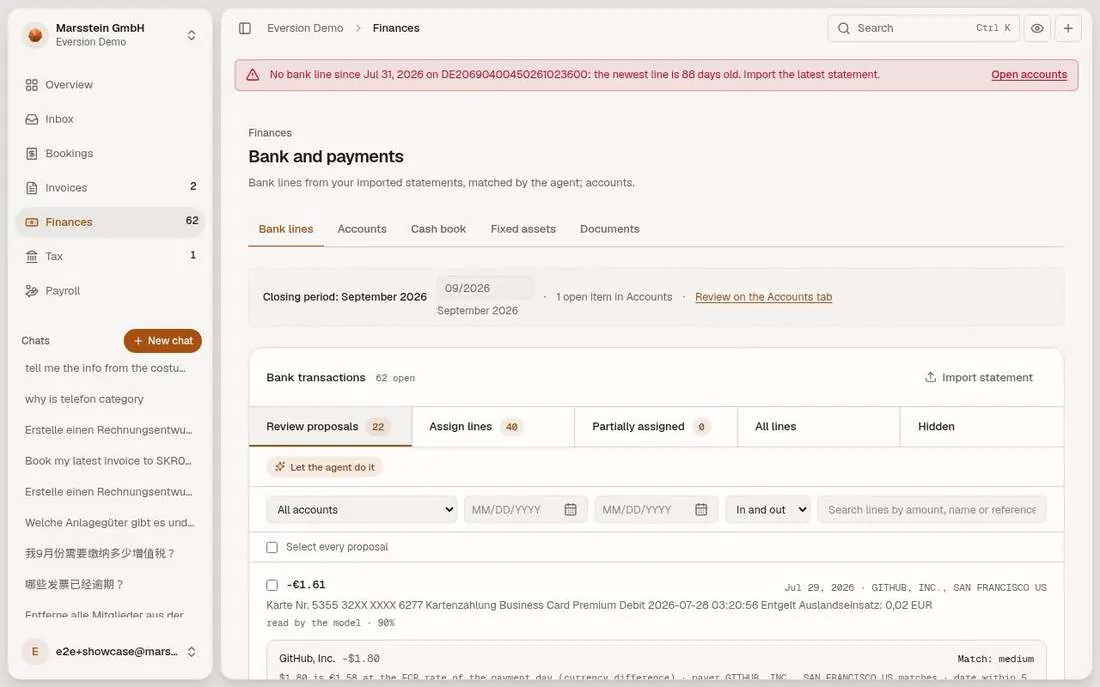
Task: Open chat 'Welche Anlagegüter gibt es und…'
Action: 109,522
